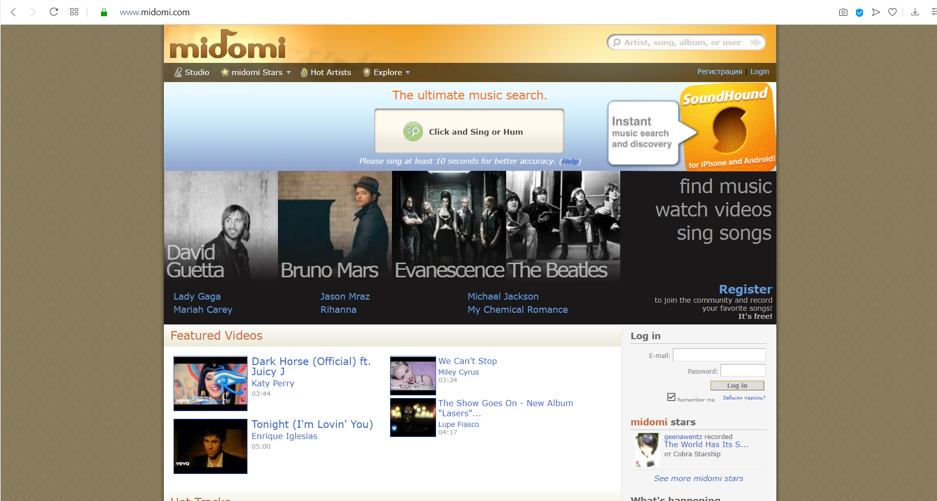Open the Регистрация link in top bar
This screenshot has width=937, height=501.
(719, 72)
